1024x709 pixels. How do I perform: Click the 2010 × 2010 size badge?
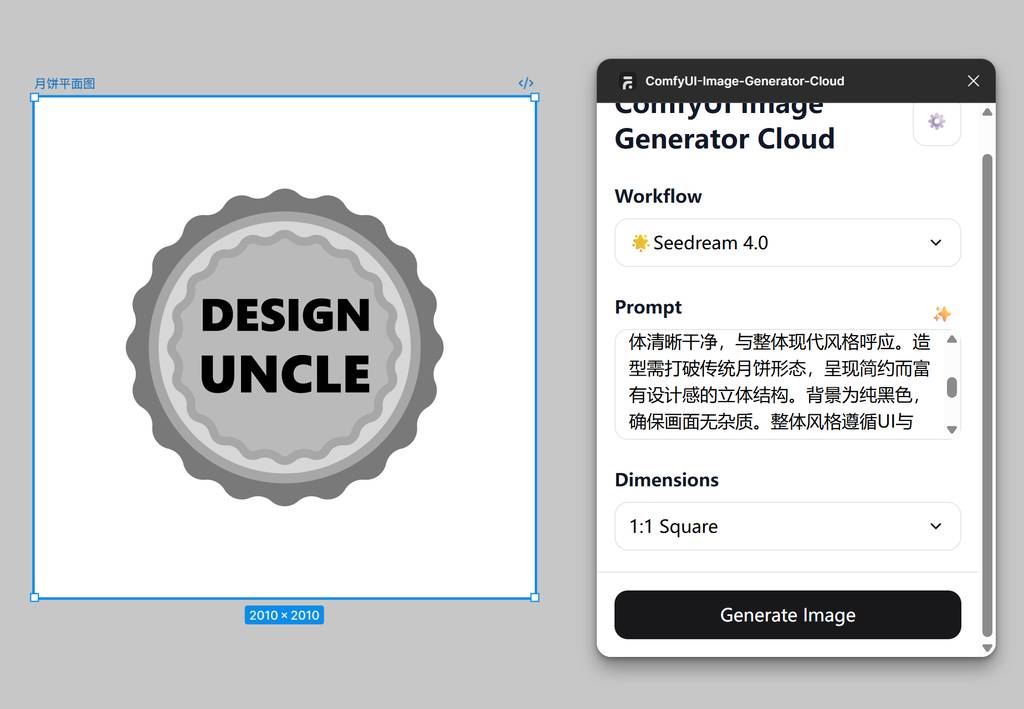point(284,615)
